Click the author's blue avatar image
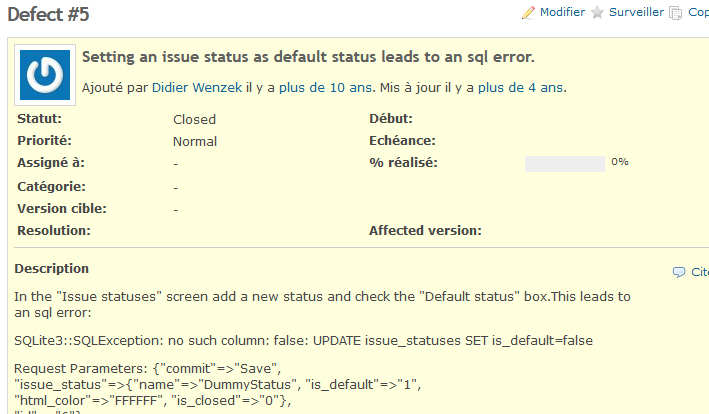The height and width of the screenshot is (414, 709). [45, 75]
